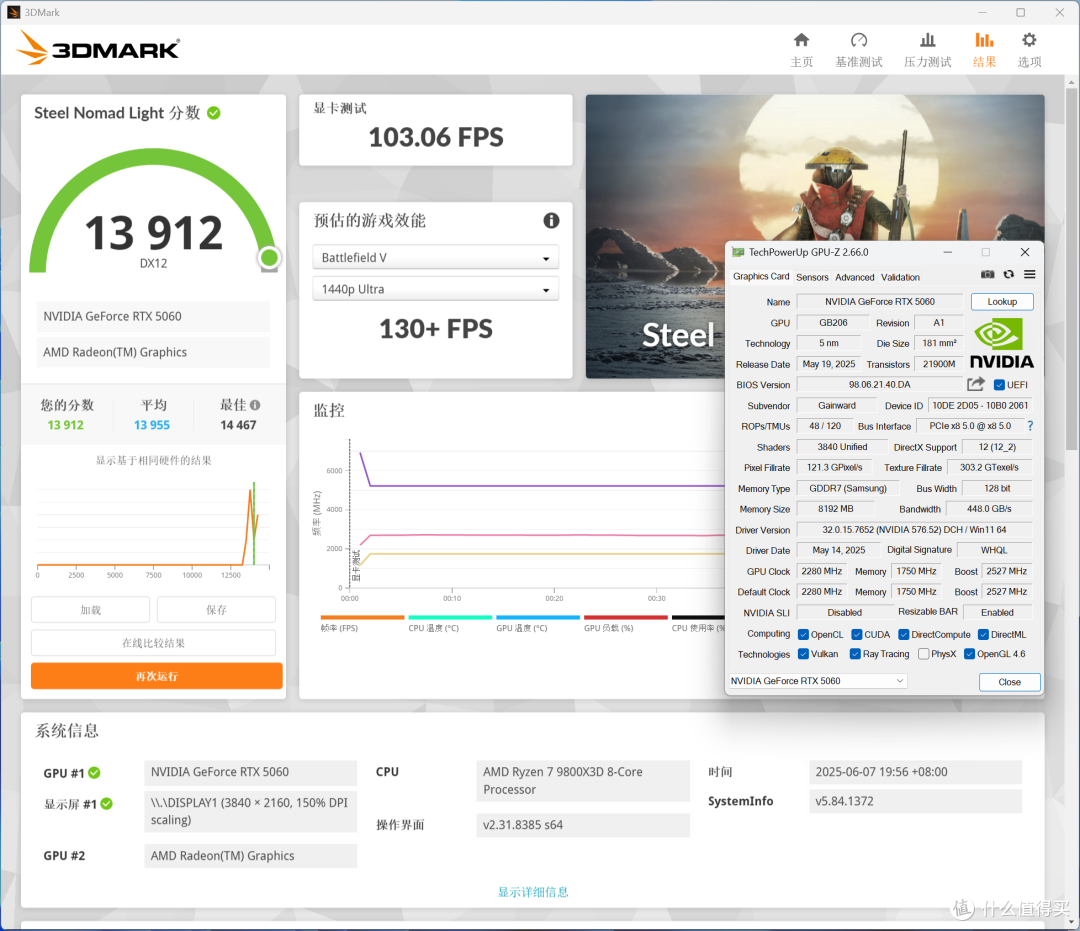Toggle the UEFI checkbox in GPU-Z
The width and height of the screenshot is (1080, 931).
(999, 385)
